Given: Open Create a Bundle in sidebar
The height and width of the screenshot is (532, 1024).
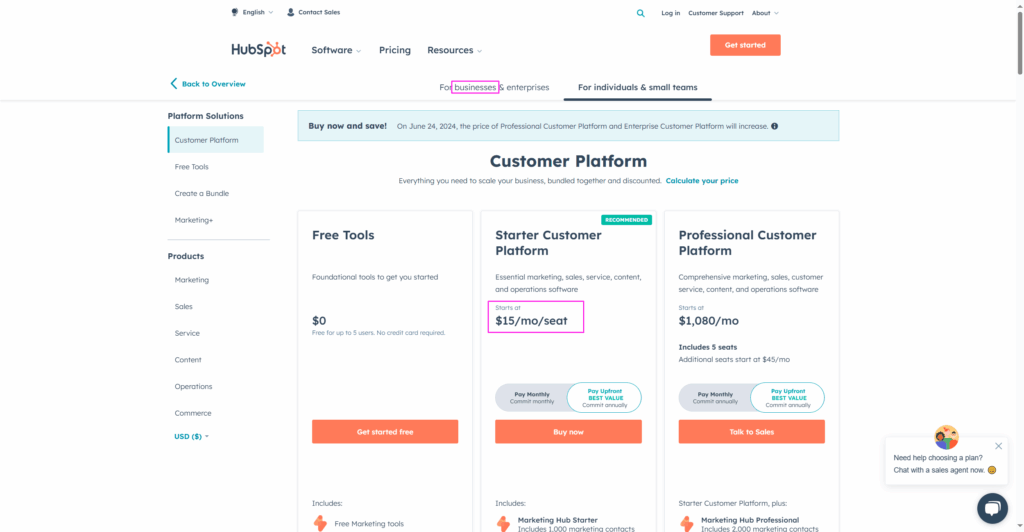Looking at the screenshot, I should point(202,193).
